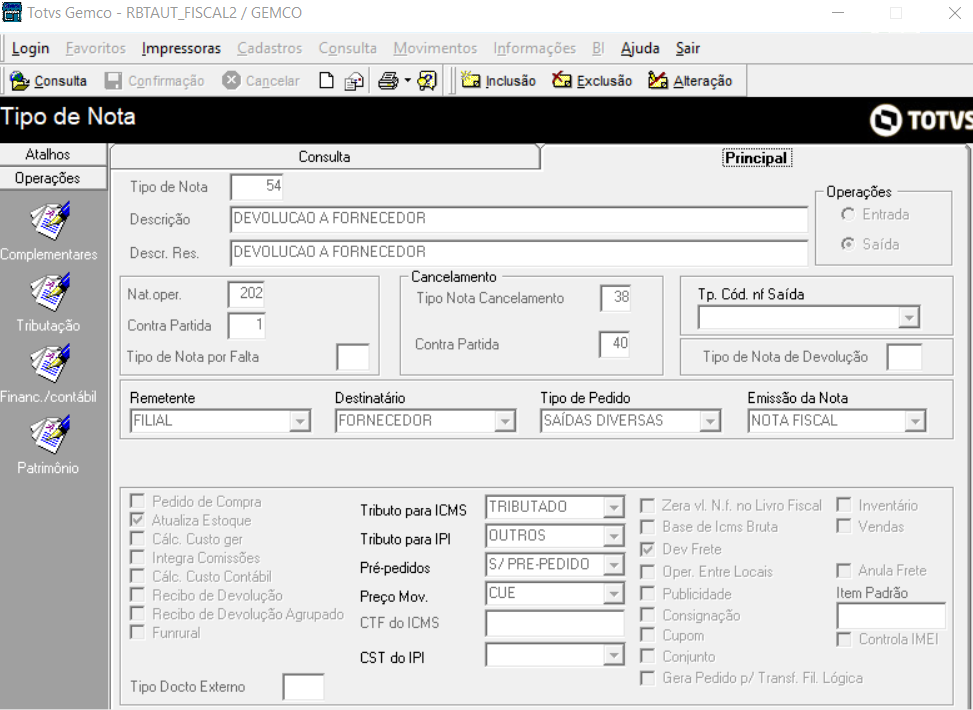Toggle the Controla IMEI checkbox
Screen dimensions: 973x710
pyautogui.click(x=843, y=639)
